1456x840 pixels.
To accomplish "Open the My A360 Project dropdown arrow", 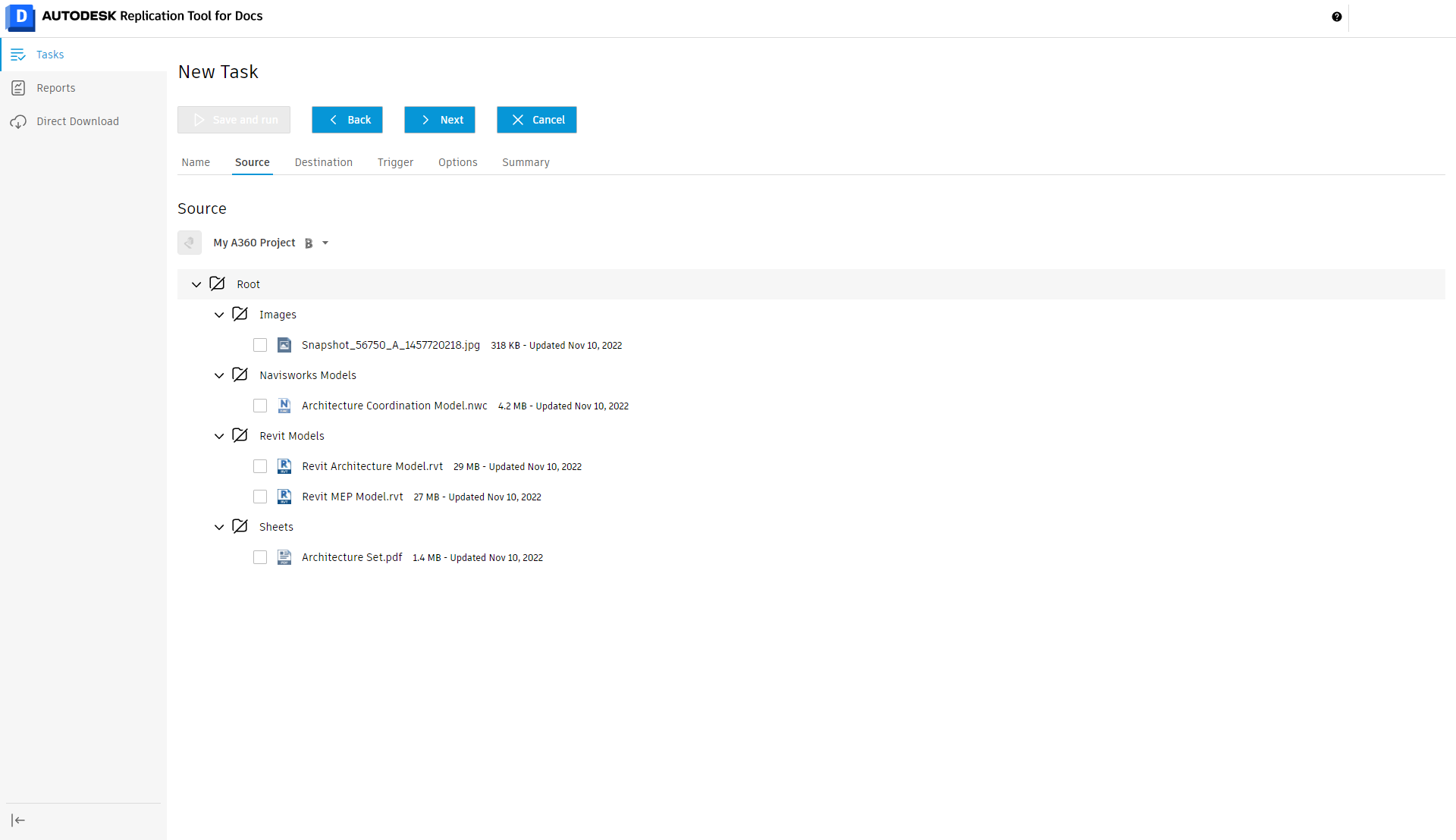I will [325, 243].
